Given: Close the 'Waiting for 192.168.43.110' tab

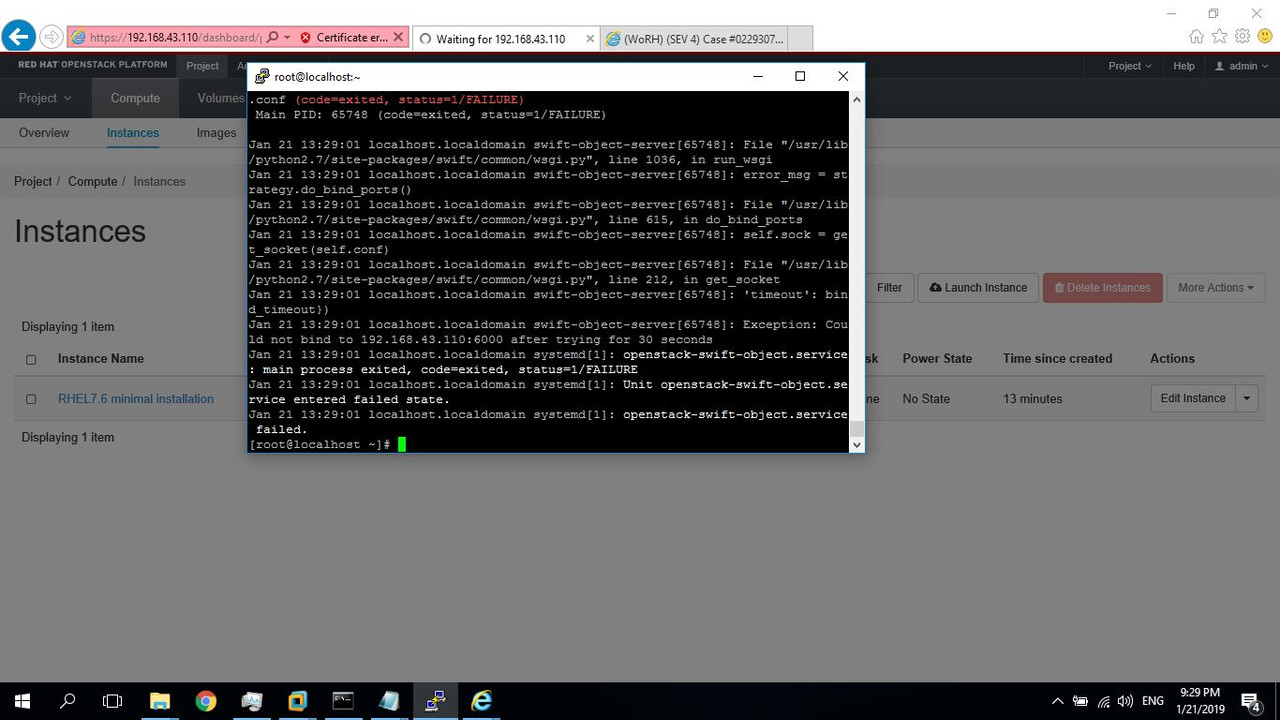Looking at the screenshot, I should (x=590, y=39).
